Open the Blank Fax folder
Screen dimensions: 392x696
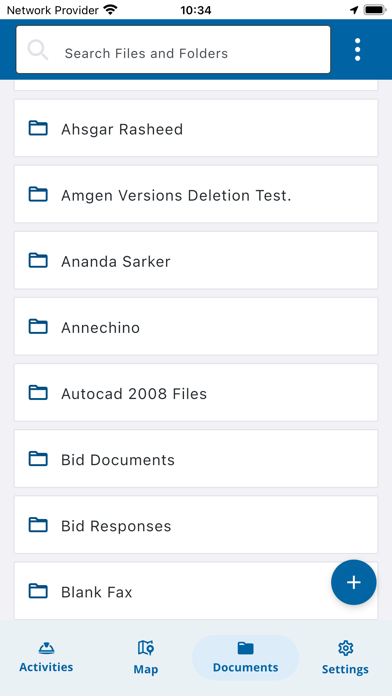coord(196,591)
